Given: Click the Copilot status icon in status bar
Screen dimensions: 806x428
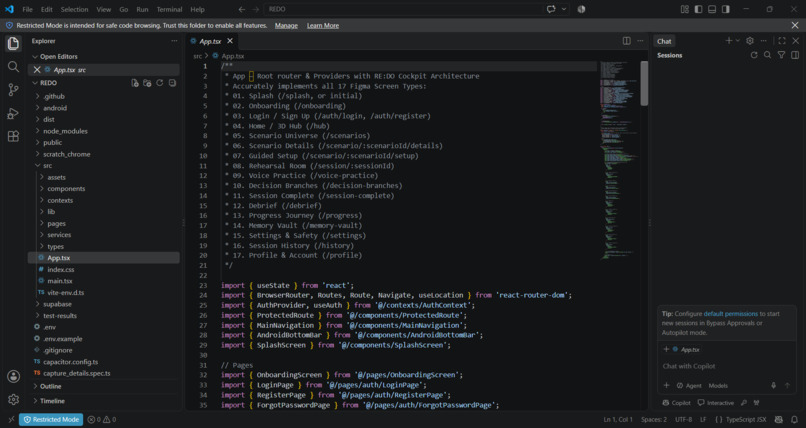Looking at the screenshot, I should point(779,420).
